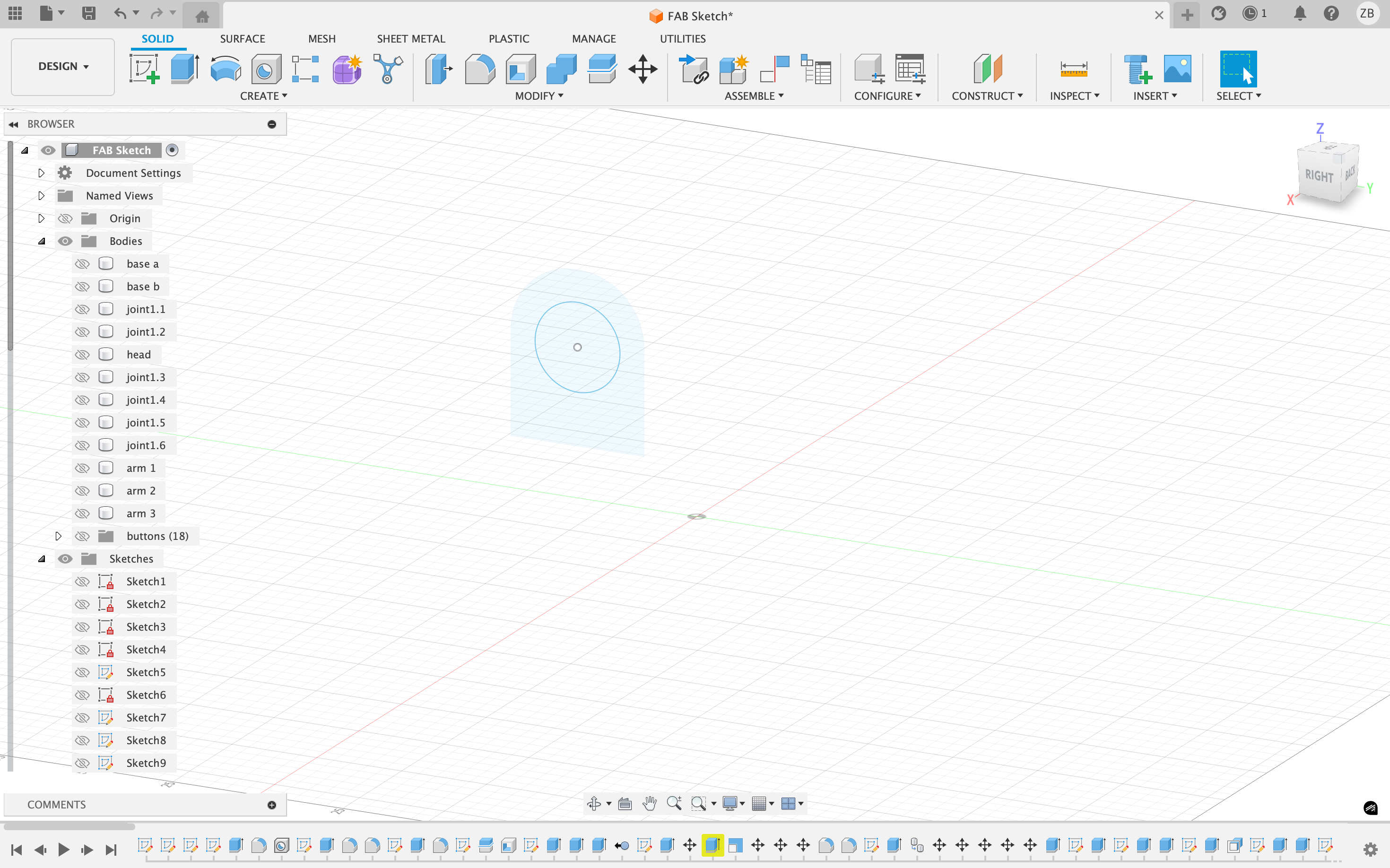Click the highlighted yellow timeline feature

pos(712,845)
